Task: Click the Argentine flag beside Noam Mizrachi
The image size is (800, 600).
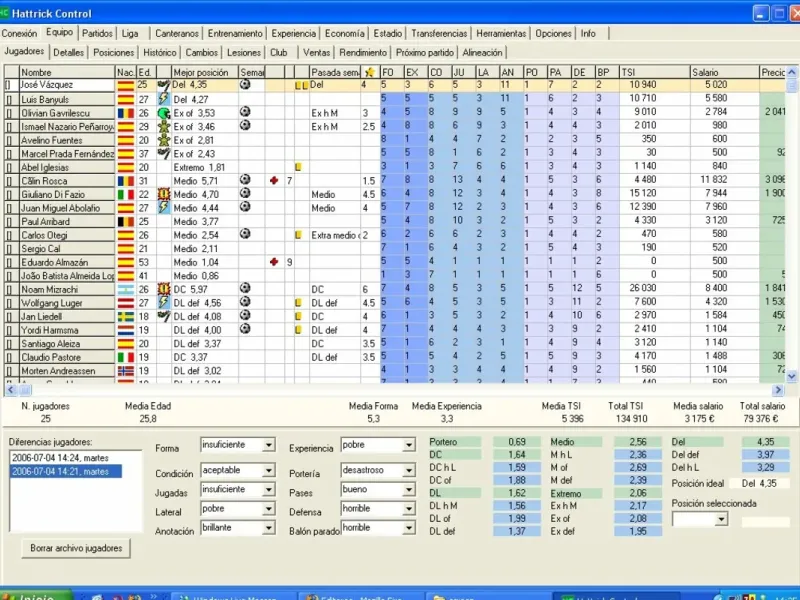Action: click(126, 289)
